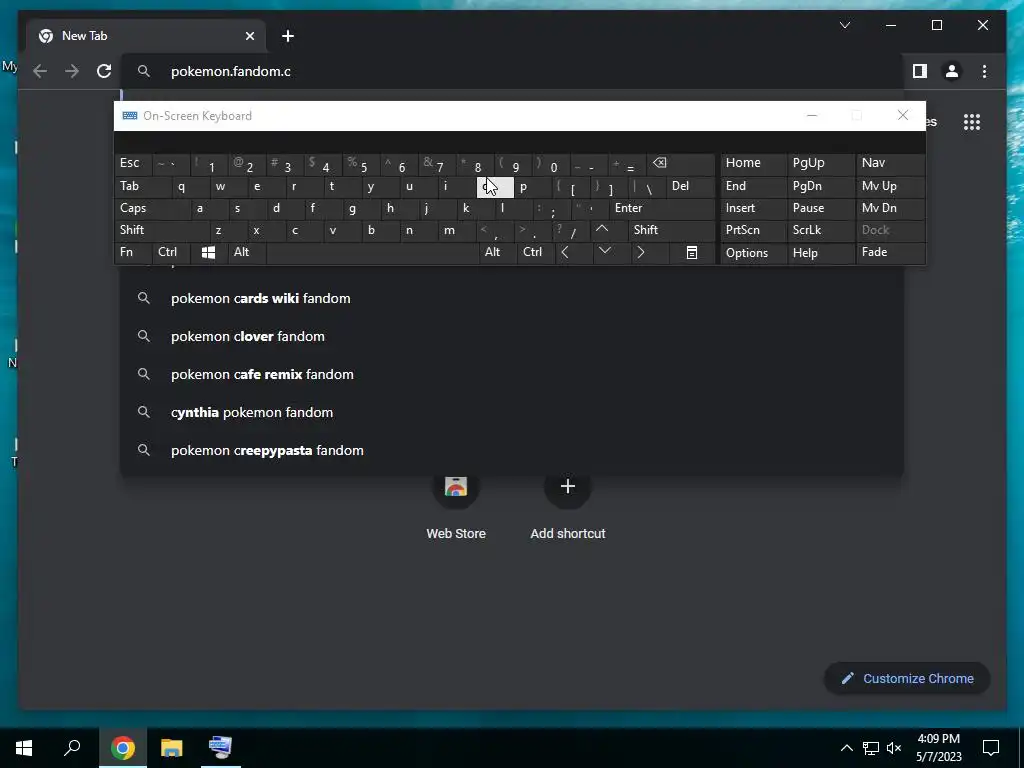The height and width of the screenshot is (768, 1024).
Task: Open a new tab with plus icon
Action: click(288, 36)
